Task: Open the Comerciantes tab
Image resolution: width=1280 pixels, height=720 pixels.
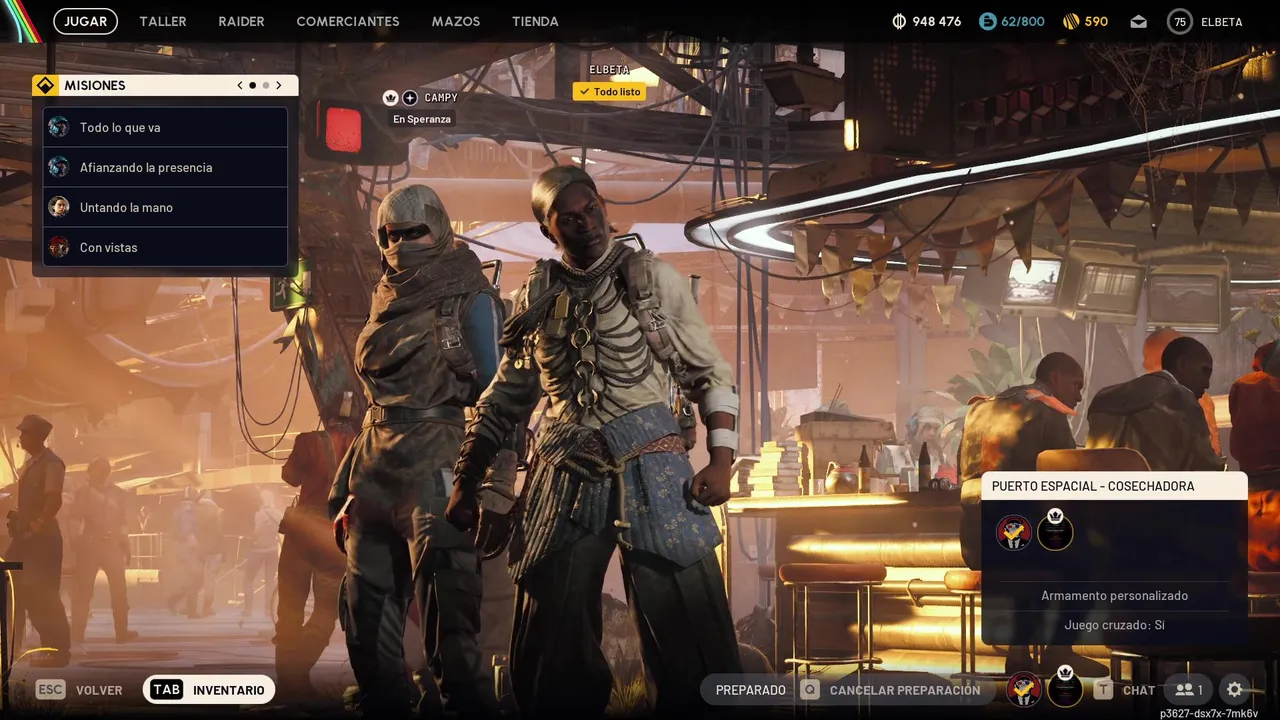Action: point(348,21)
